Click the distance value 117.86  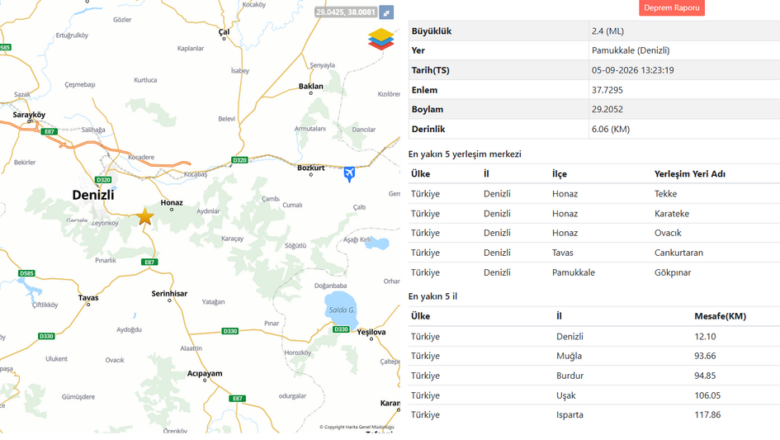tap(707, 415)
